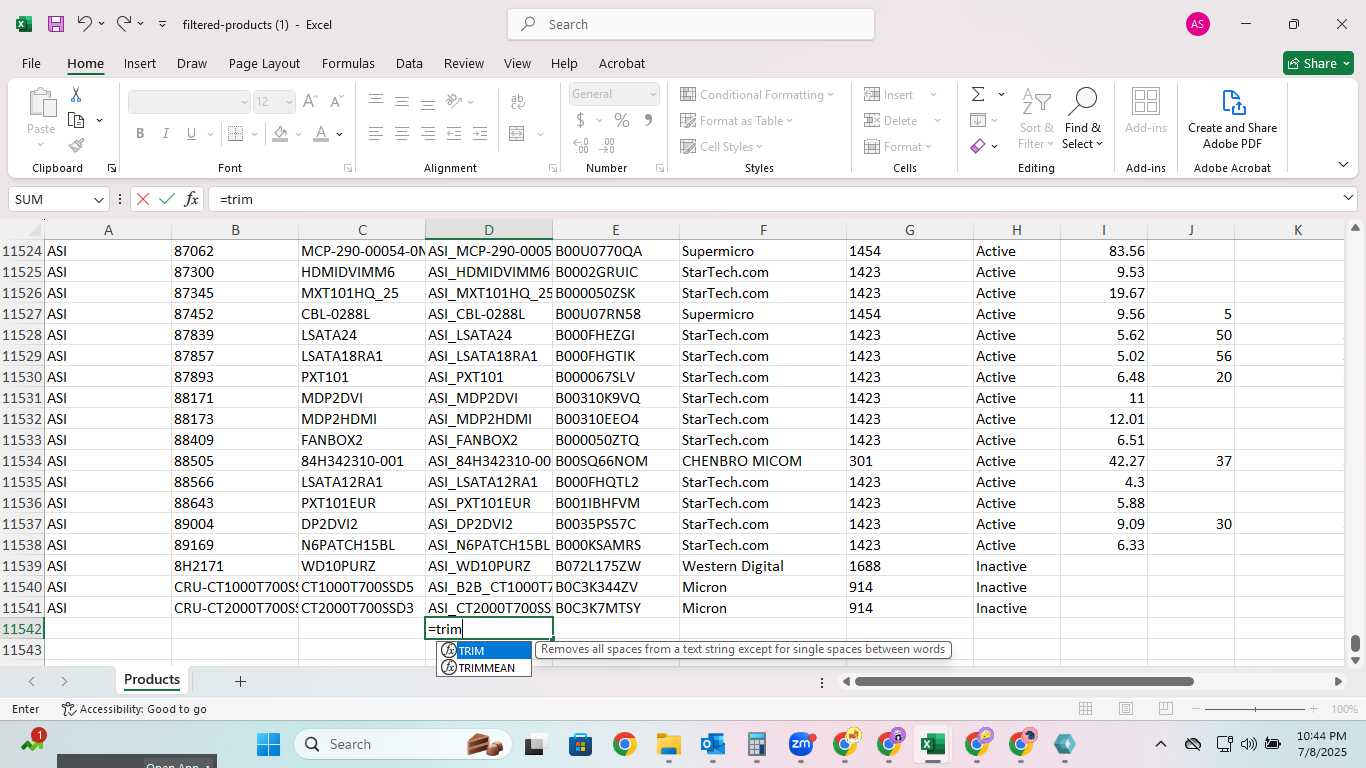Click the Save icon in title bar
Screen dimensions: 1366x768
tap(56, 24)
